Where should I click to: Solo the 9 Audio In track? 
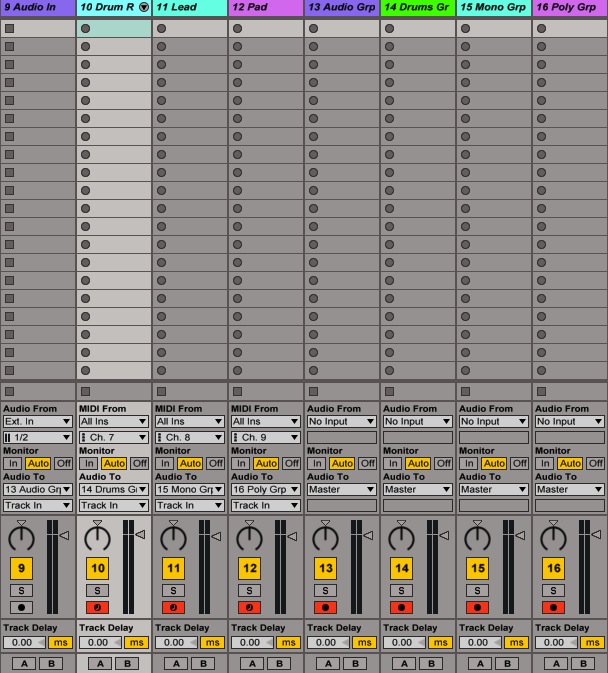pyautogui.click(x=21, y=591)
